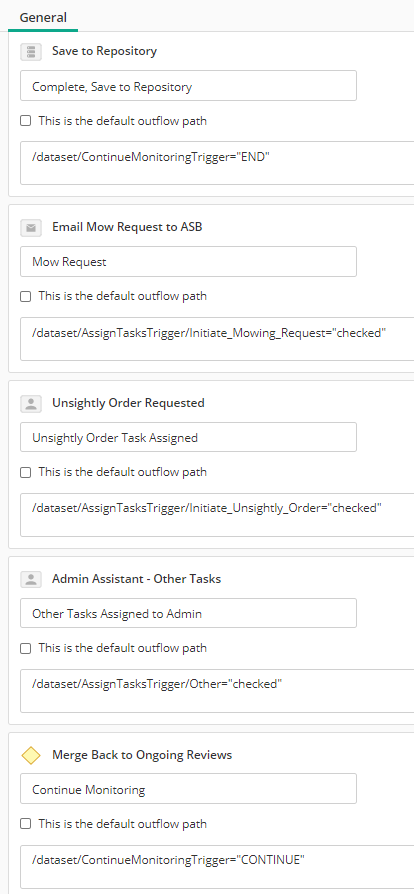Click the ContinueMonitoringTrigger="END" condition box

217,163
